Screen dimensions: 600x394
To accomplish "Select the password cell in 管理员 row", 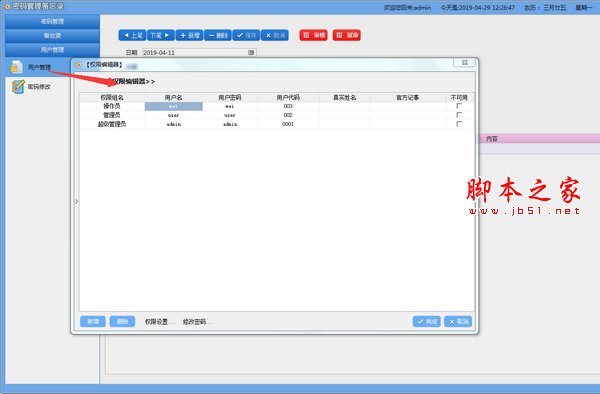I will tap(230, 115).
